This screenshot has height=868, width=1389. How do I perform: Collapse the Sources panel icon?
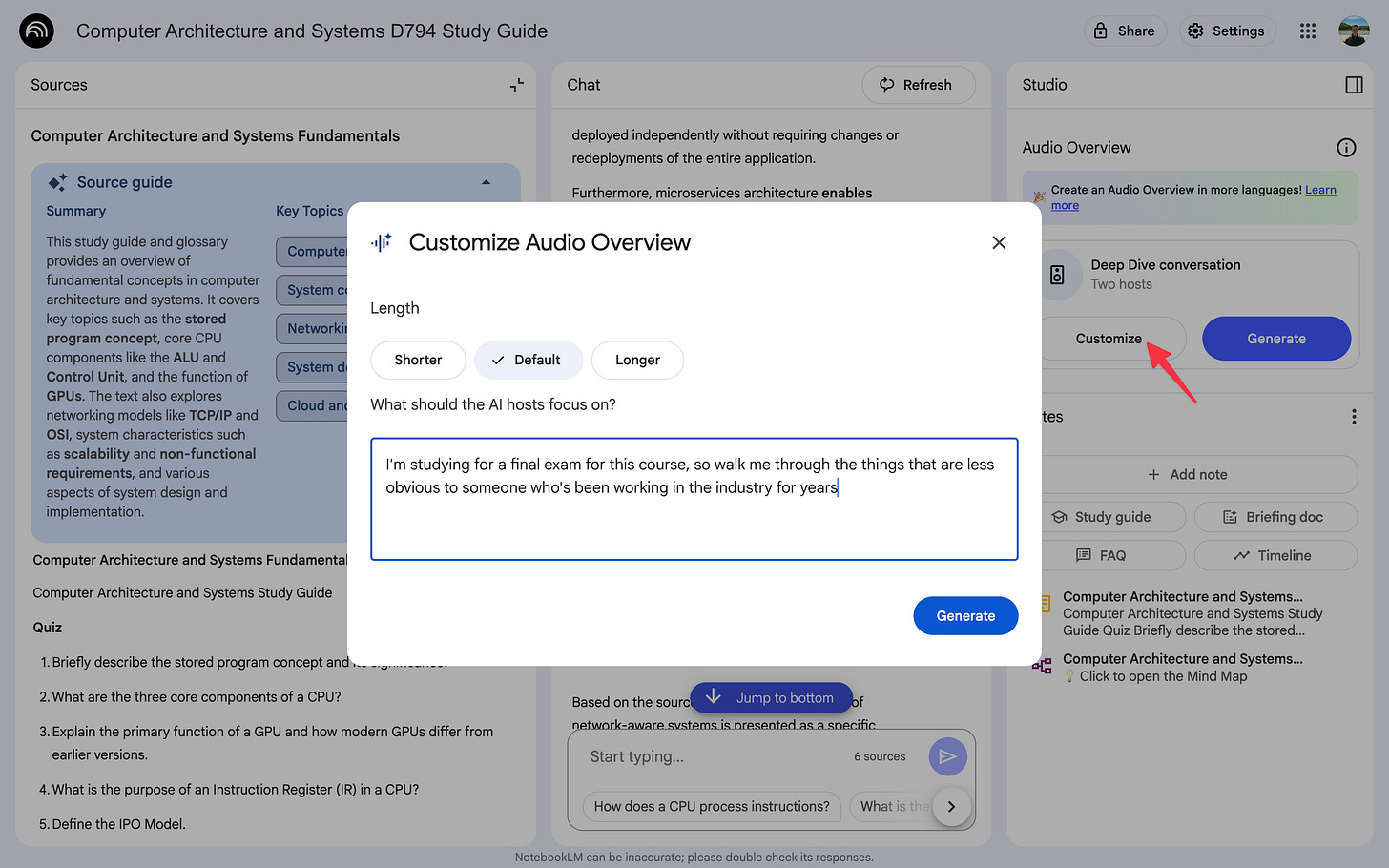pyautogui.click(x=517, y=85)
